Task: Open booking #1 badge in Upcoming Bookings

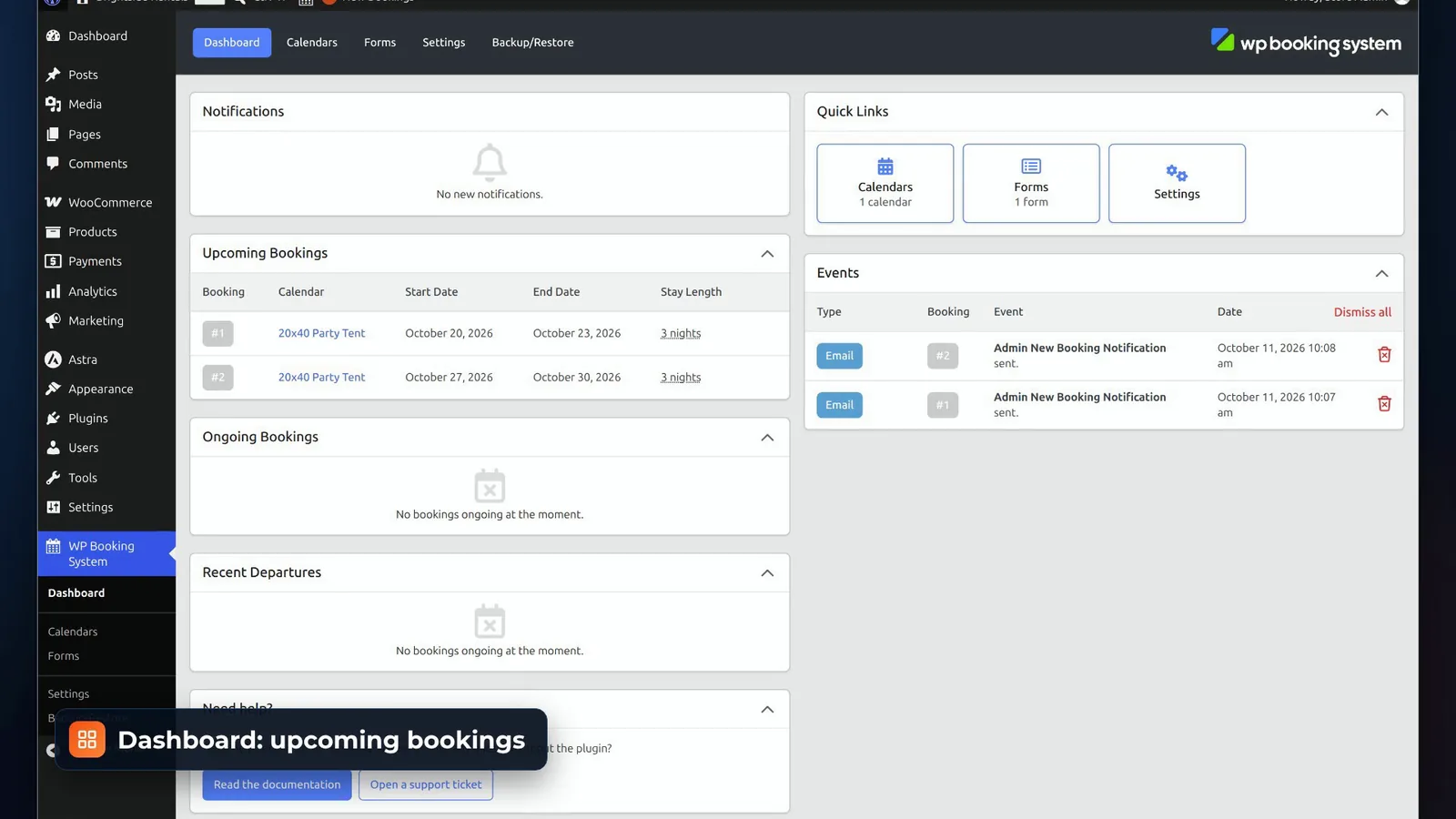Action: (218, 333)
